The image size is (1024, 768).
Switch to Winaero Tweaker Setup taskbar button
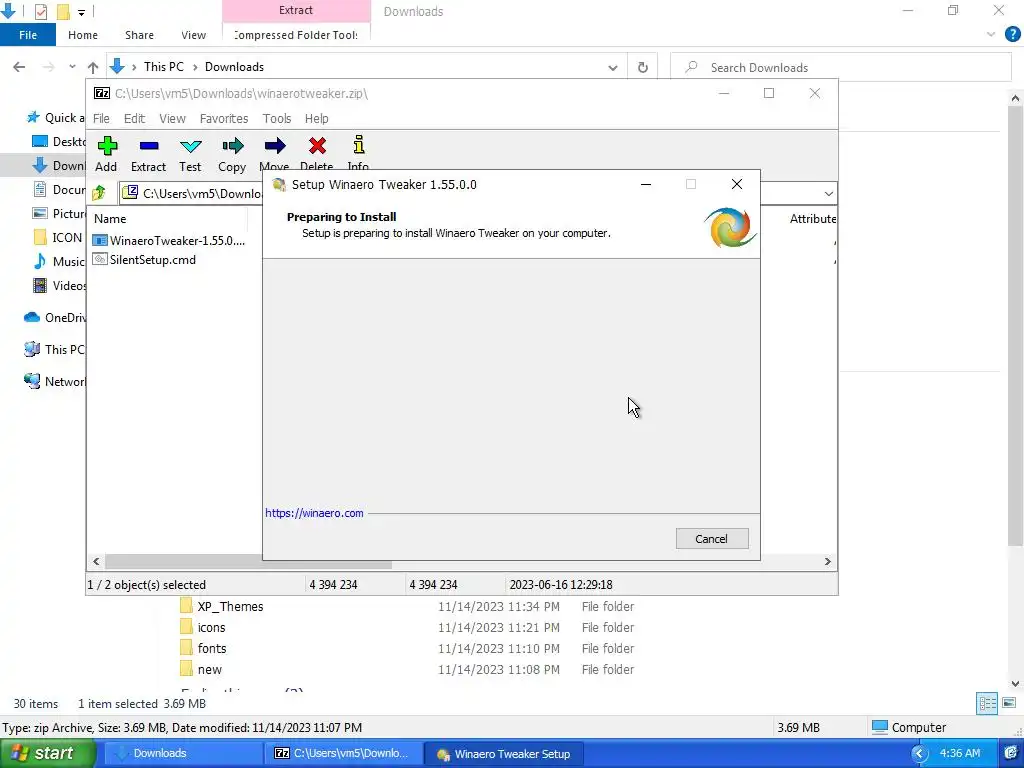[504, 753]
